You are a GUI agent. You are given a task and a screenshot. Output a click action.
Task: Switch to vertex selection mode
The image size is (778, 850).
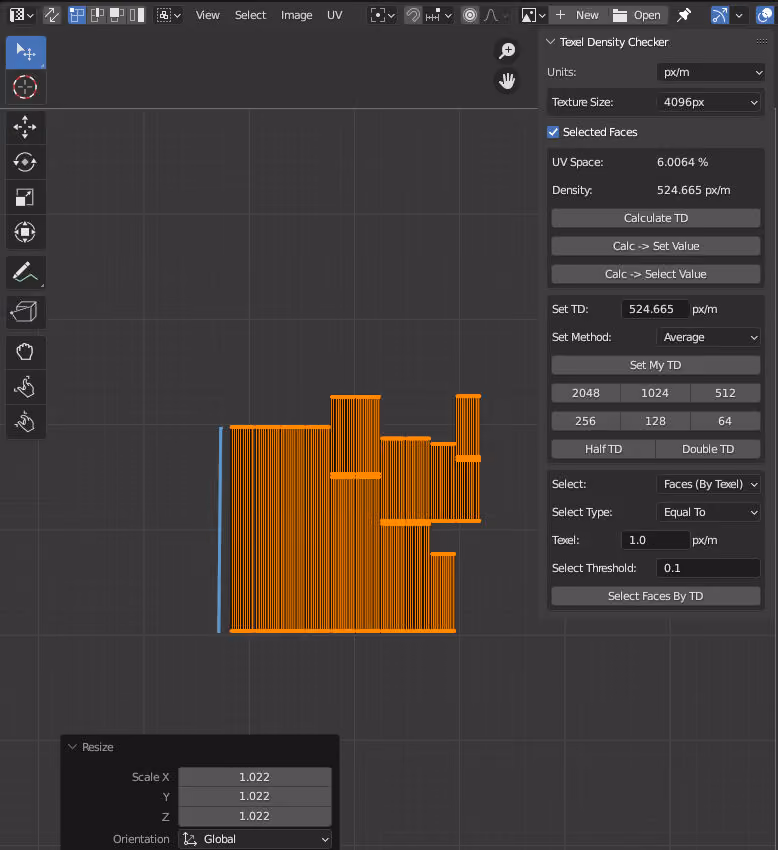pos(76,15)
